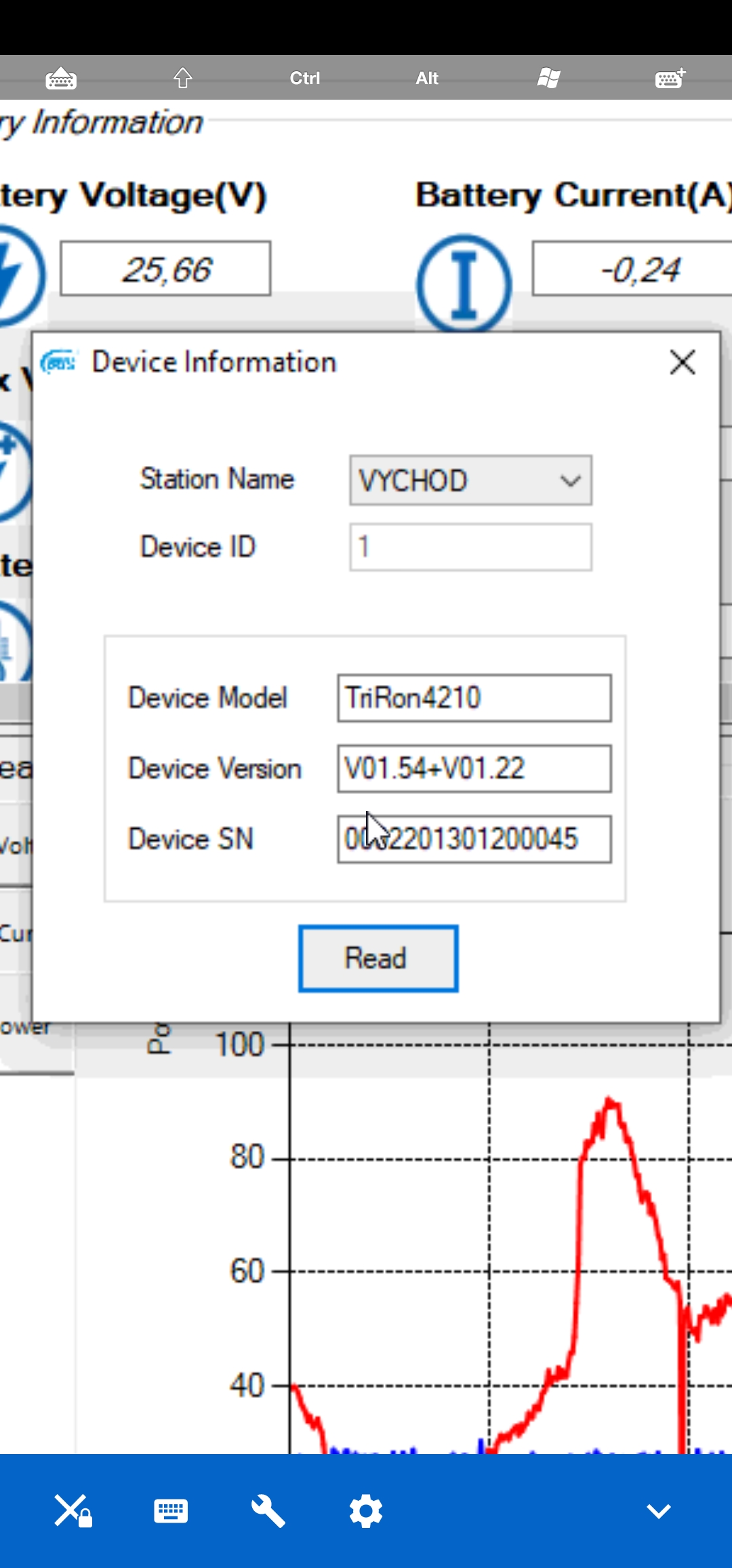This screenshot has width=732, height=1568.
Task: Click the 'Battery Current(A)' heading
Action: coord(573,195)
